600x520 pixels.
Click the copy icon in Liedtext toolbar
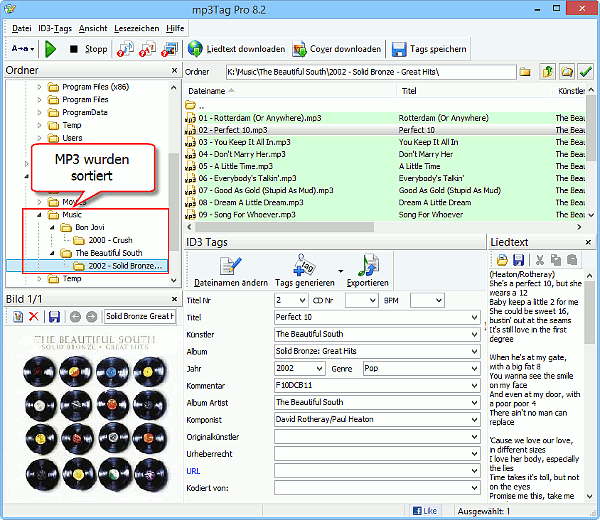(x=556, y=260)
